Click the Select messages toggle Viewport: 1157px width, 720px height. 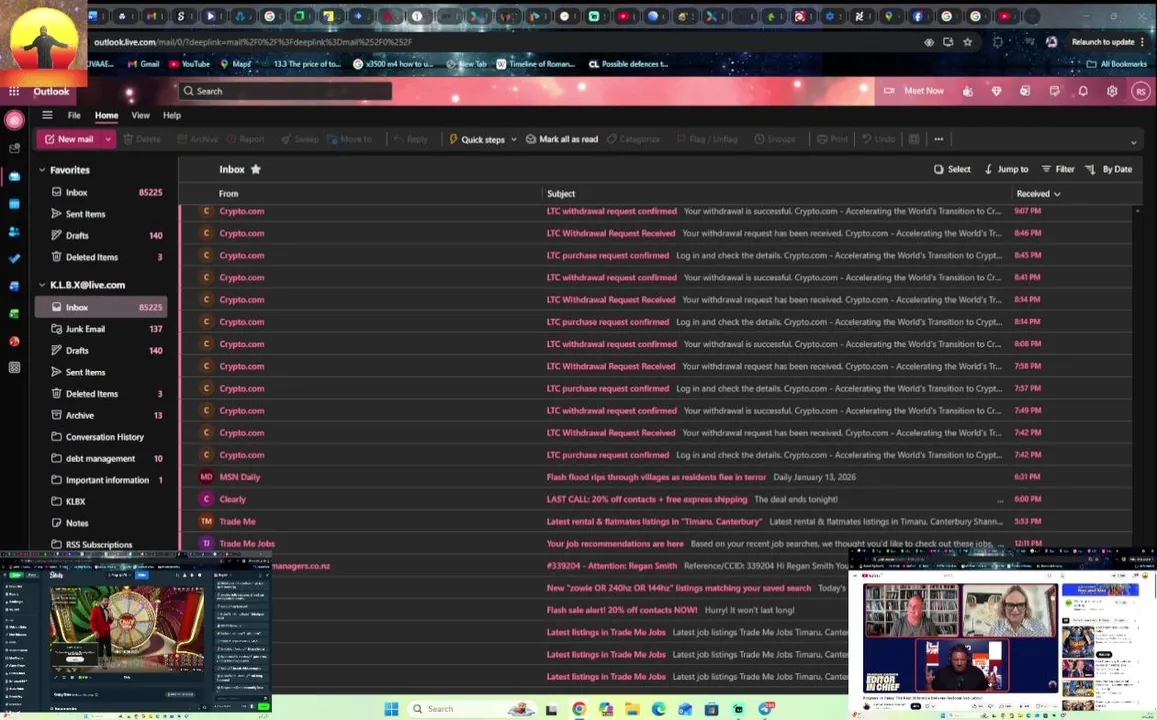[952, 169]
